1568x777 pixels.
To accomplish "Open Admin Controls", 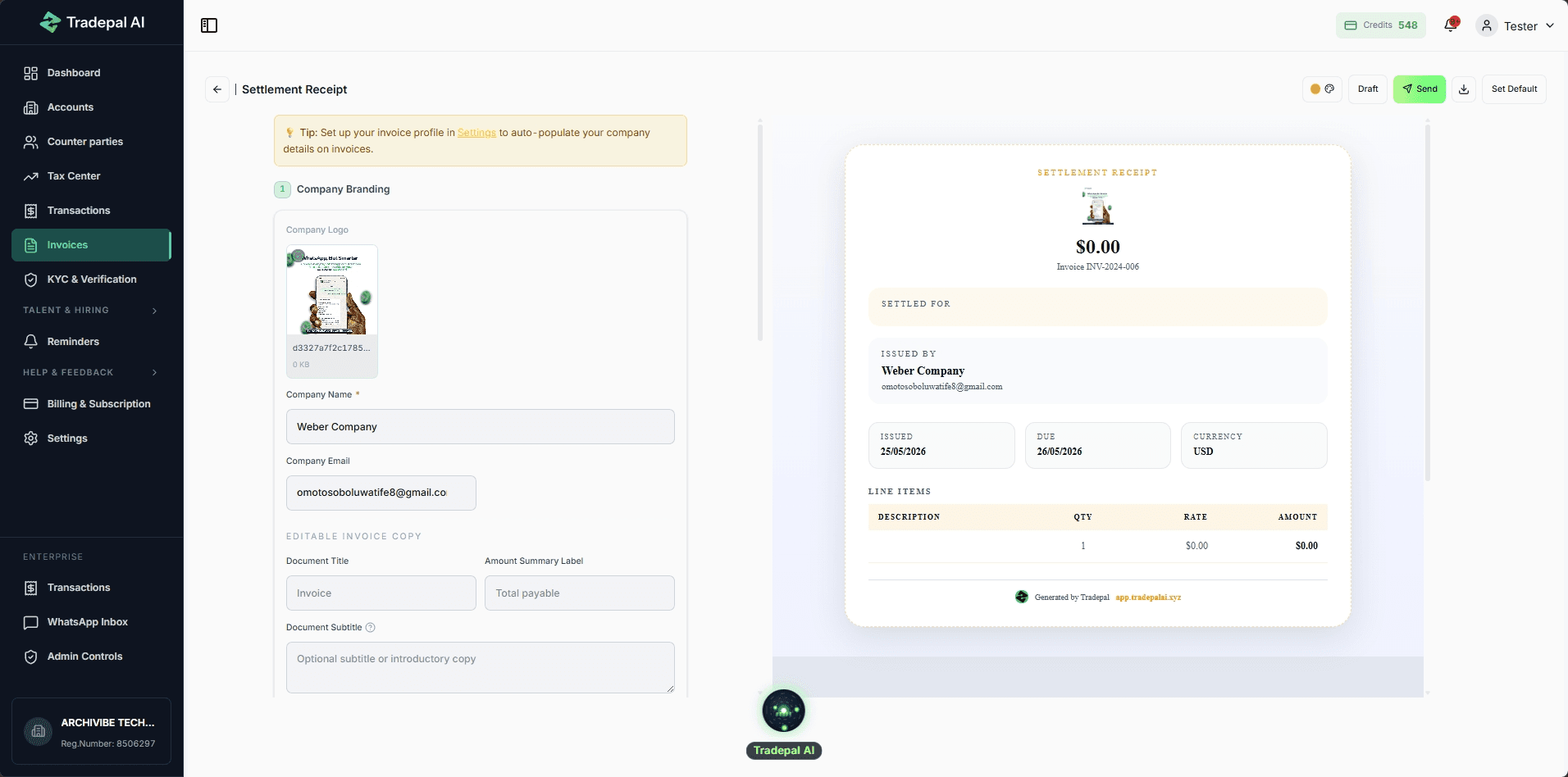I will pos(92,657).
